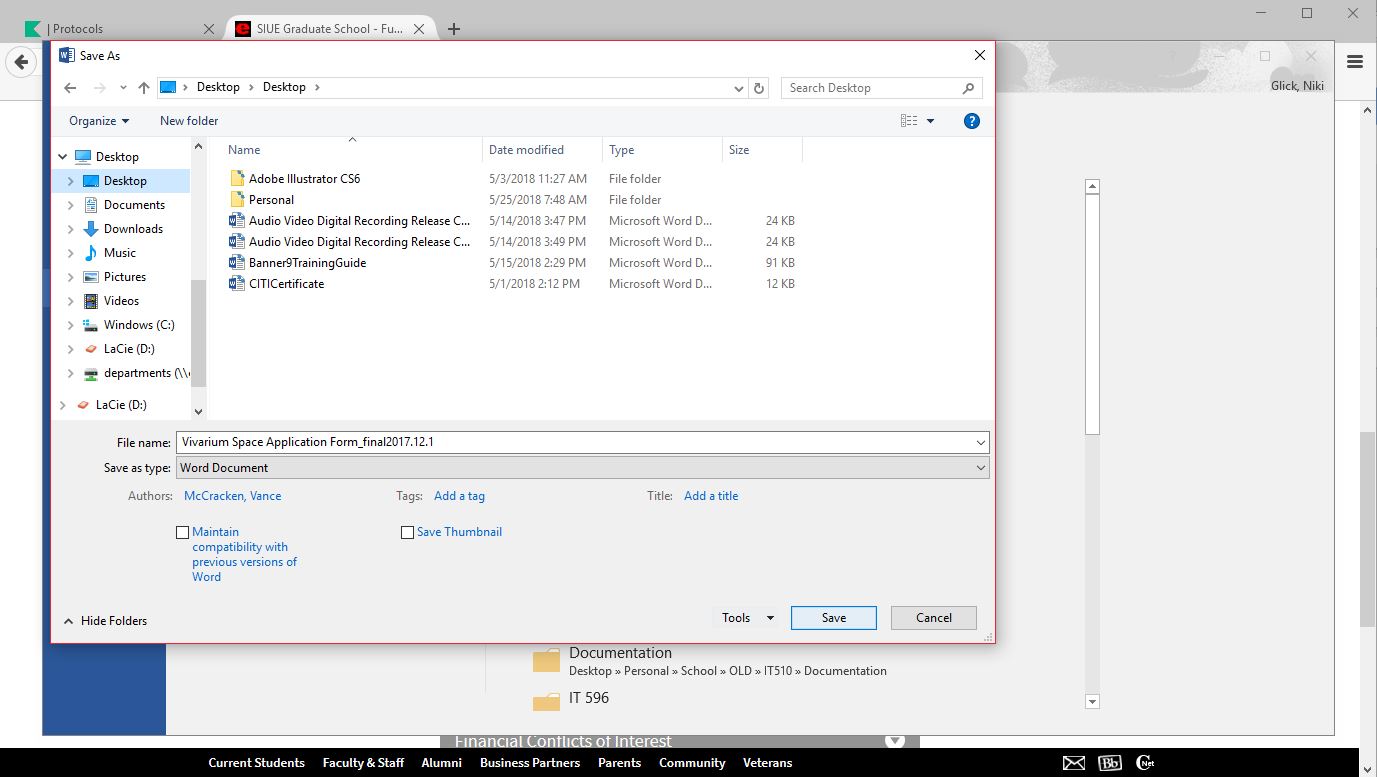Open the dialog Help question mark icon

[971, 121]
